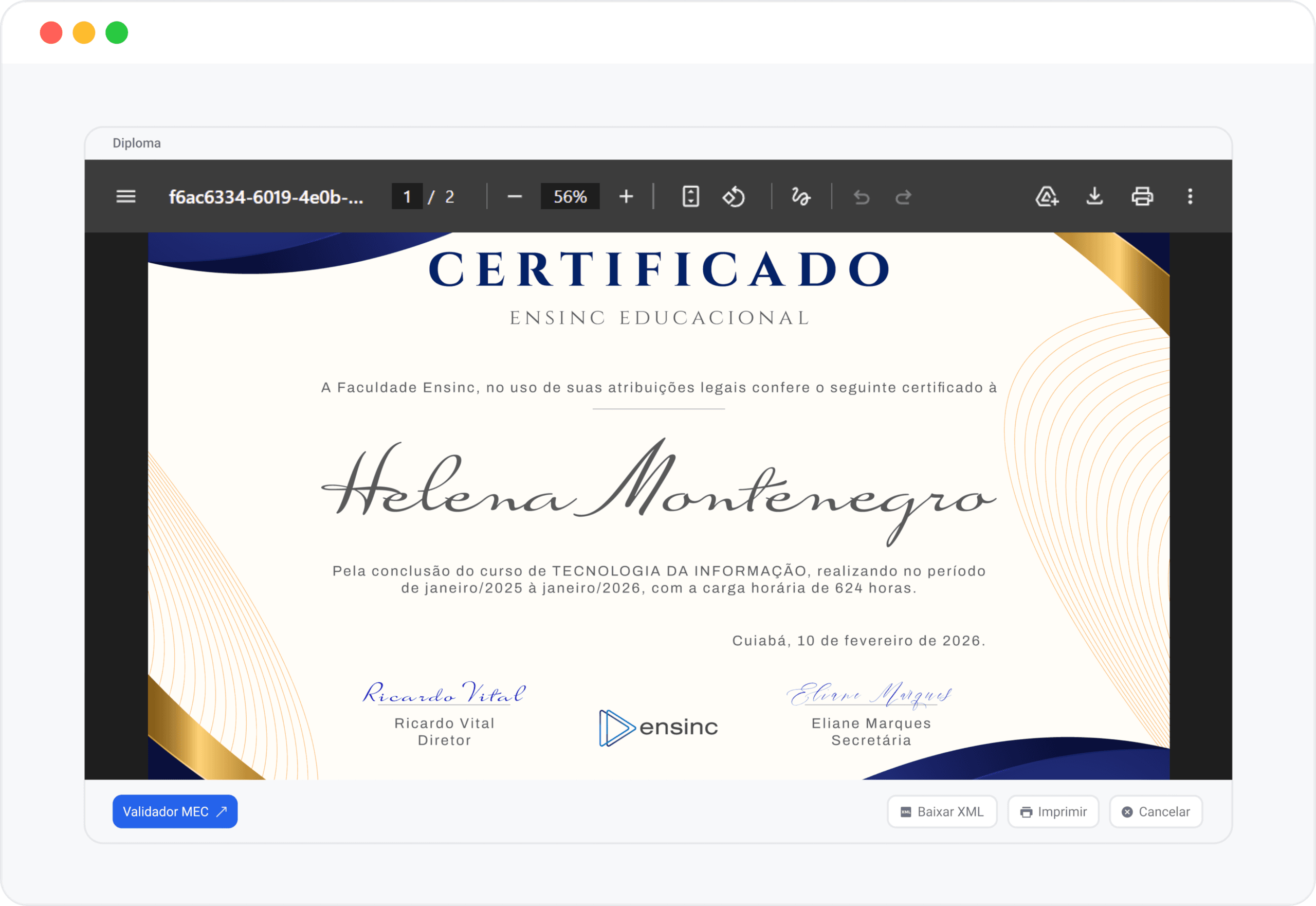The height and width of the screenshot is (906, 1316).
Task: Click the 56% zoom level field
Action: click(x=570, y=196)
